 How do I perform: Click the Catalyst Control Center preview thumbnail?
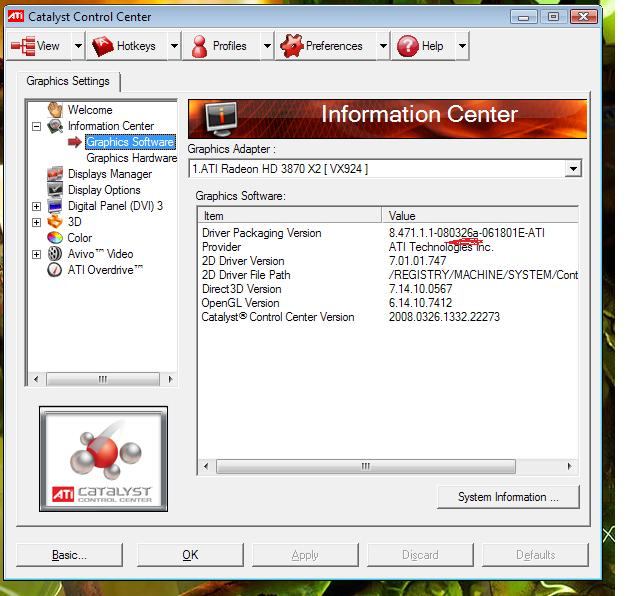pyautogui.click(x=103, y=459)
